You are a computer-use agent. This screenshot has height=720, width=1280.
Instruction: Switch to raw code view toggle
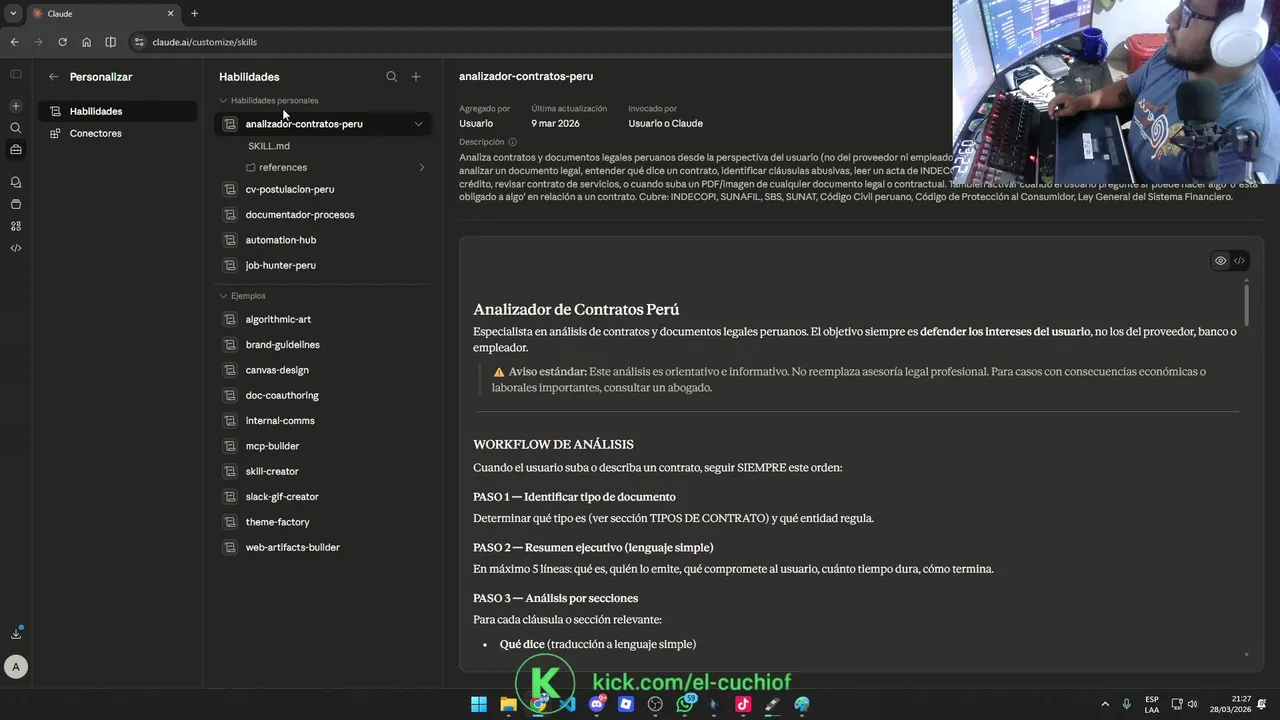1239,261
